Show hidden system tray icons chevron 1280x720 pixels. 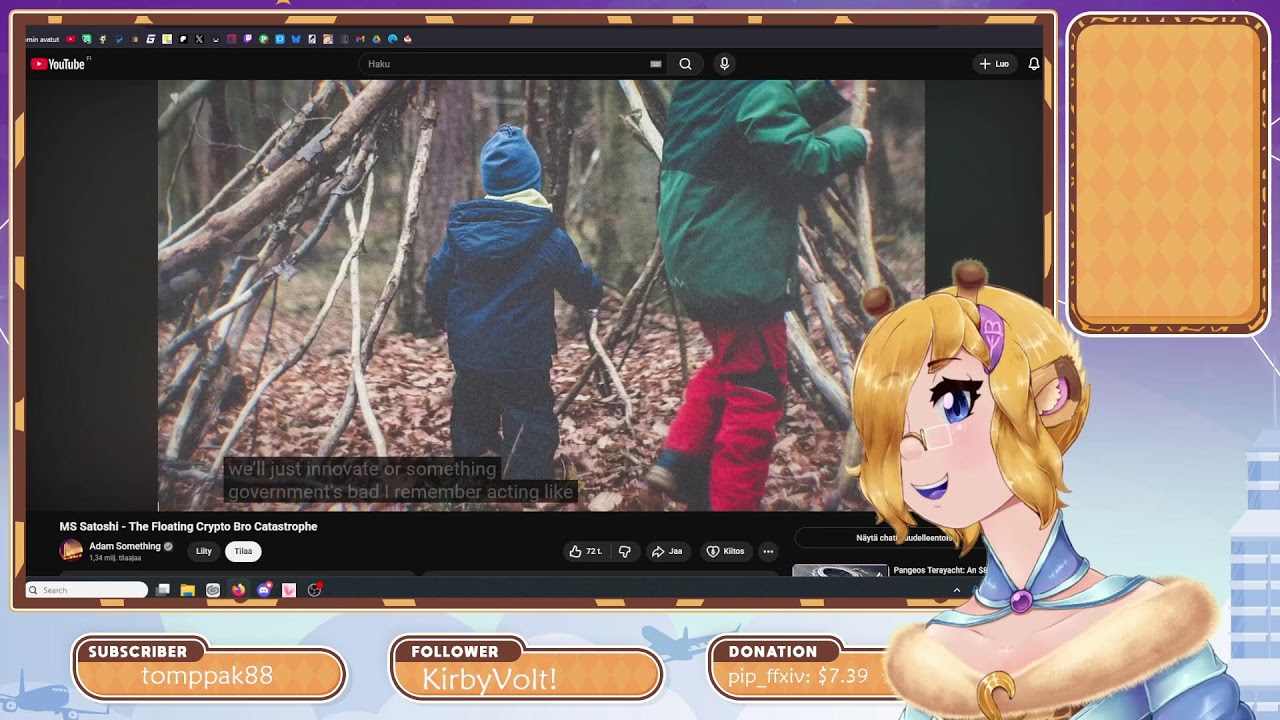point(956,590)
